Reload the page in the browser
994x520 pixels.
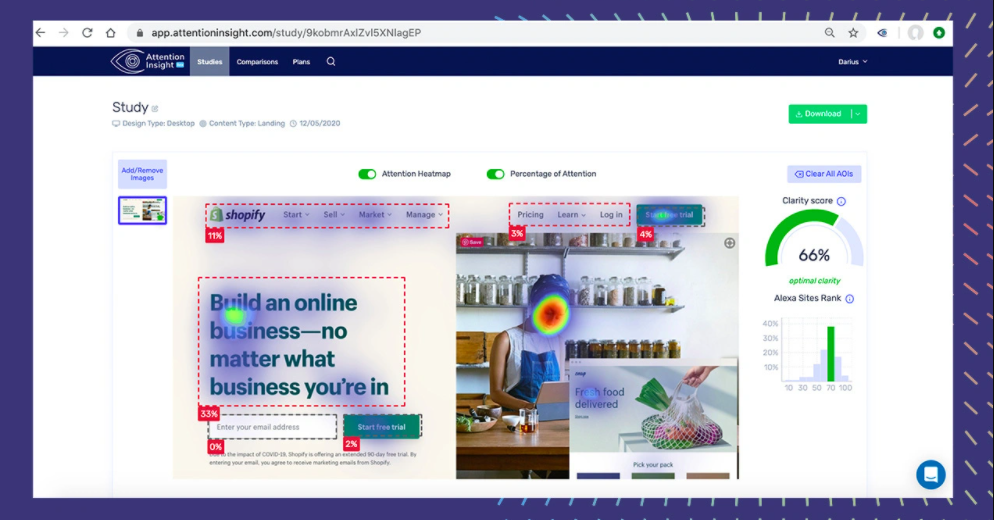[87, 33]
